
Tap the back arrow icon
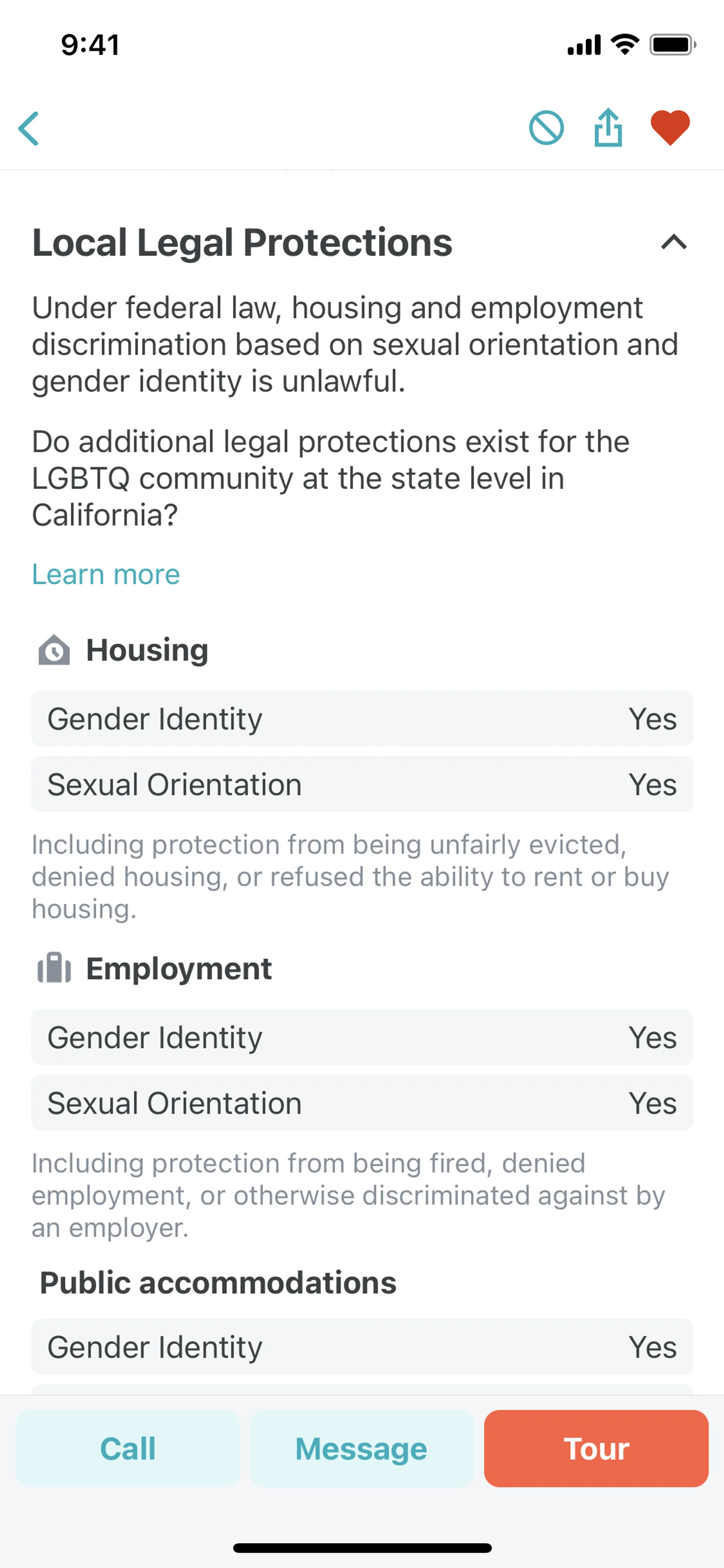[x=29, y=128]
